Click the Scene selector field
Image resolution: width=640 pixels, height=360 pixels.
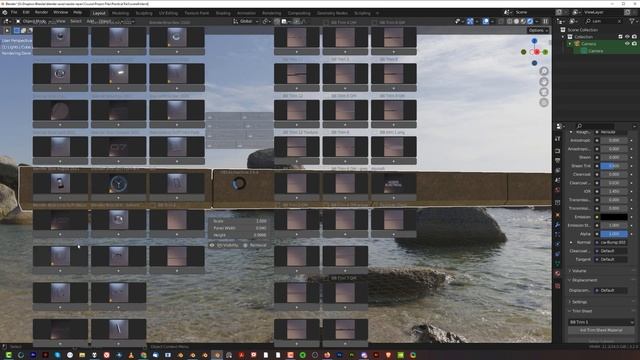click(531, 13)
